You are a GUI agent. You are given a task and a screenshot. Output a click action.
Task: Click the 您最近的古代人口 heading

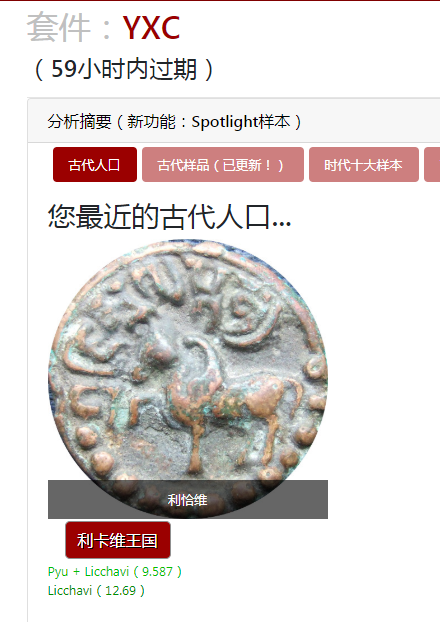[169, 217]
